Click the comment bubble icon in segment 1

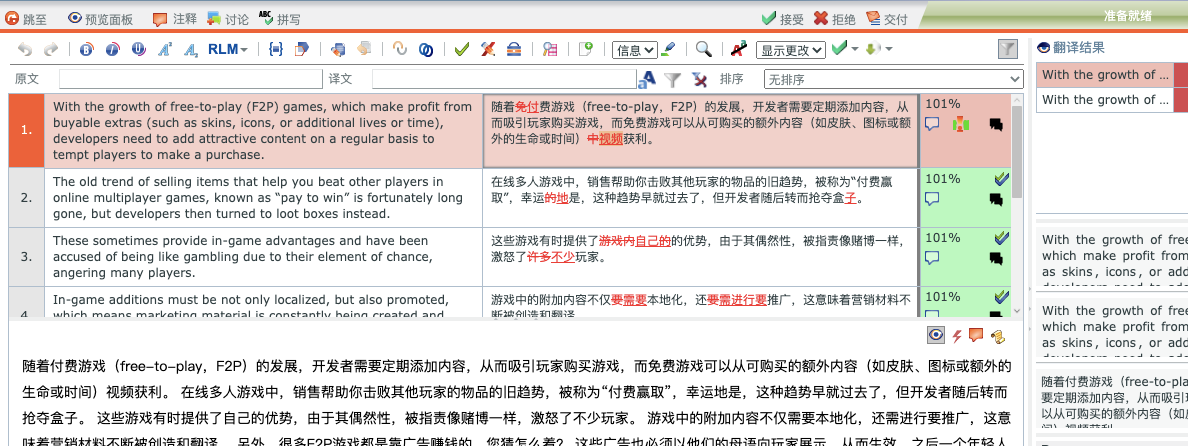pyautogui.click(x=933, y=123)
